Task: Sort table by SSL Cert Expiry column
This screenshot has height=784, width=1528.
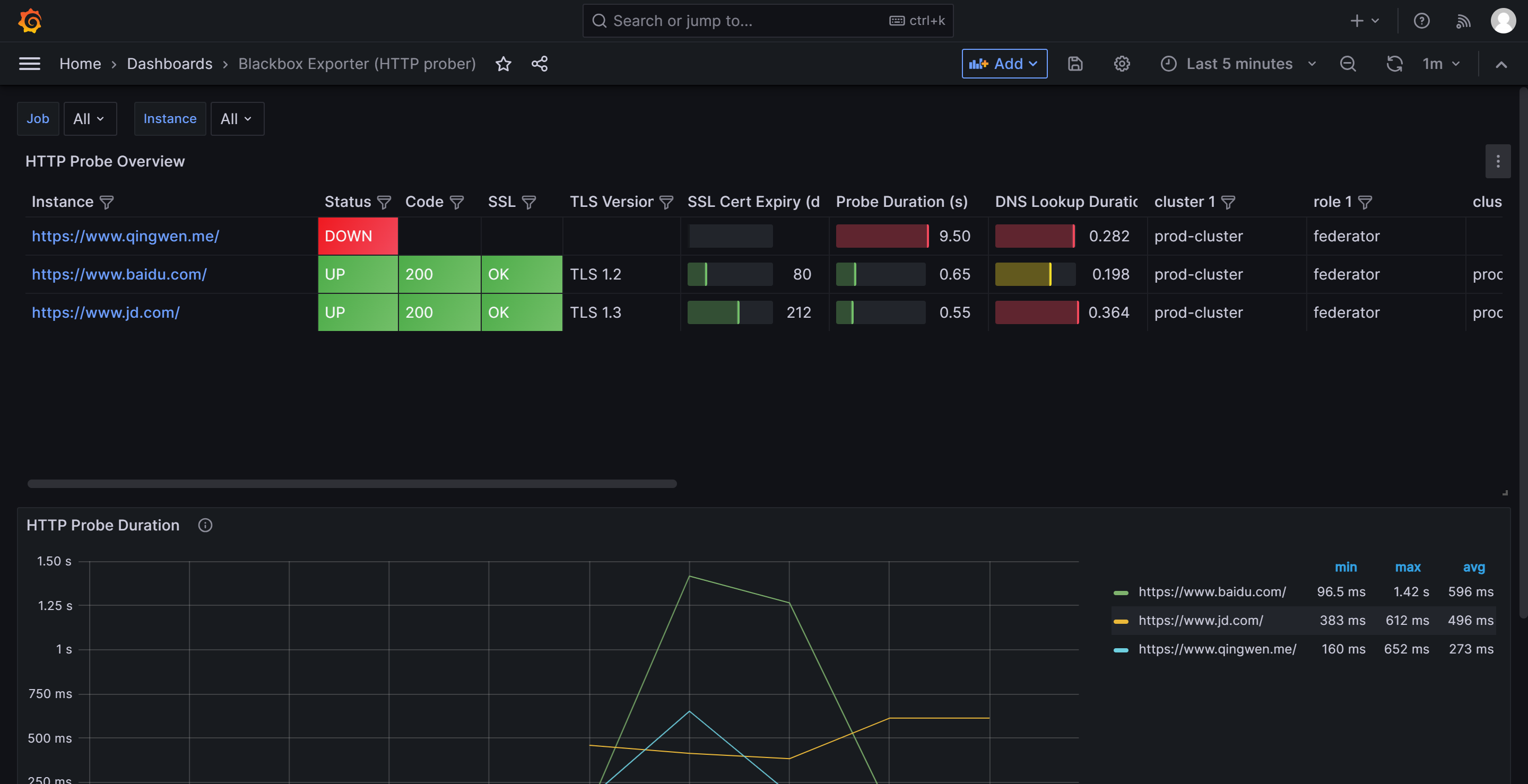Action: click(x=753, y=202)
